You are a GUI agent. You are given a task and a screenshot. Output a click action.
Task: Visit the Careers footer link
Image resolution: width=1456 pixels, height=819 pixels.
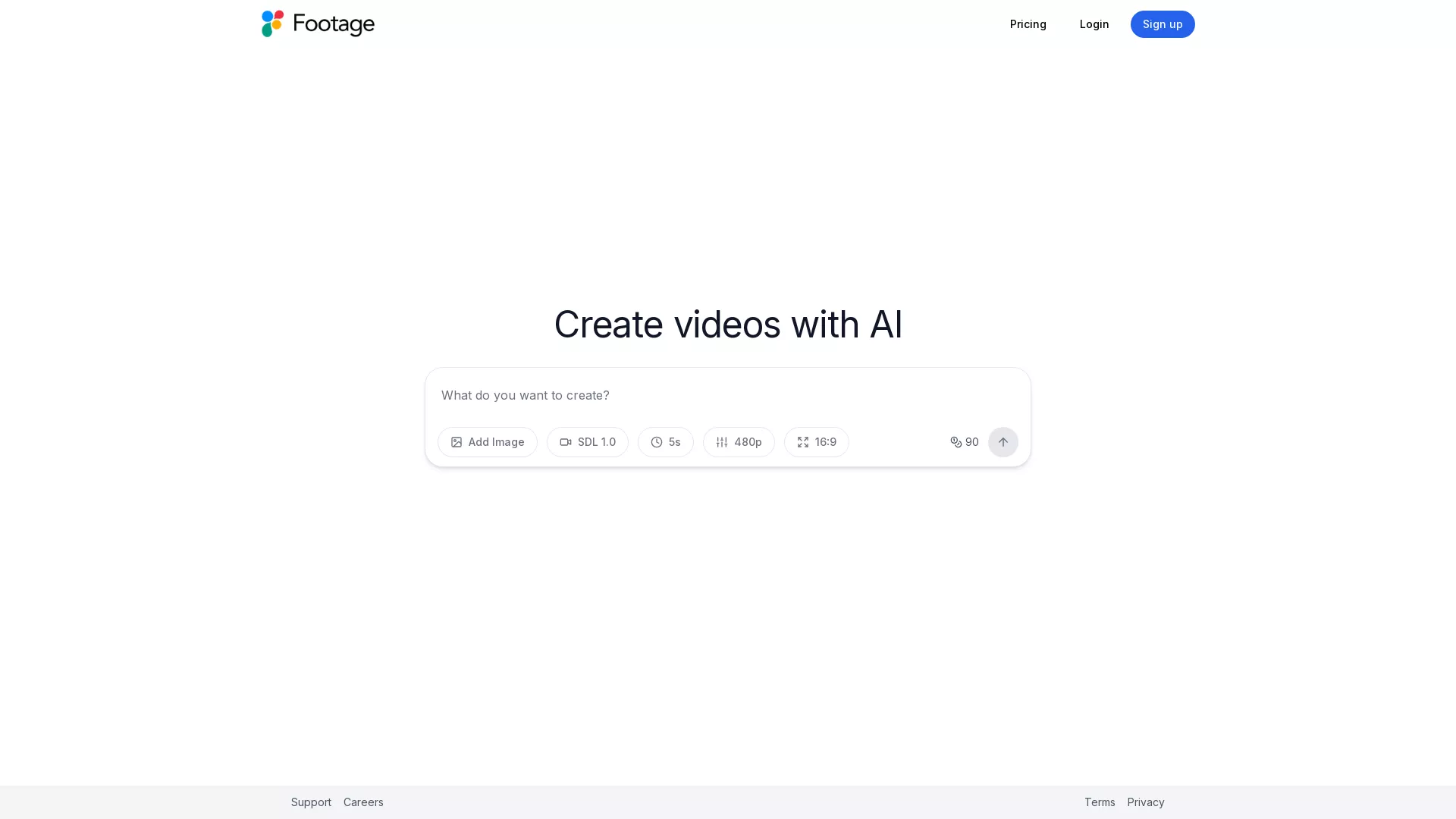(363, 802)
